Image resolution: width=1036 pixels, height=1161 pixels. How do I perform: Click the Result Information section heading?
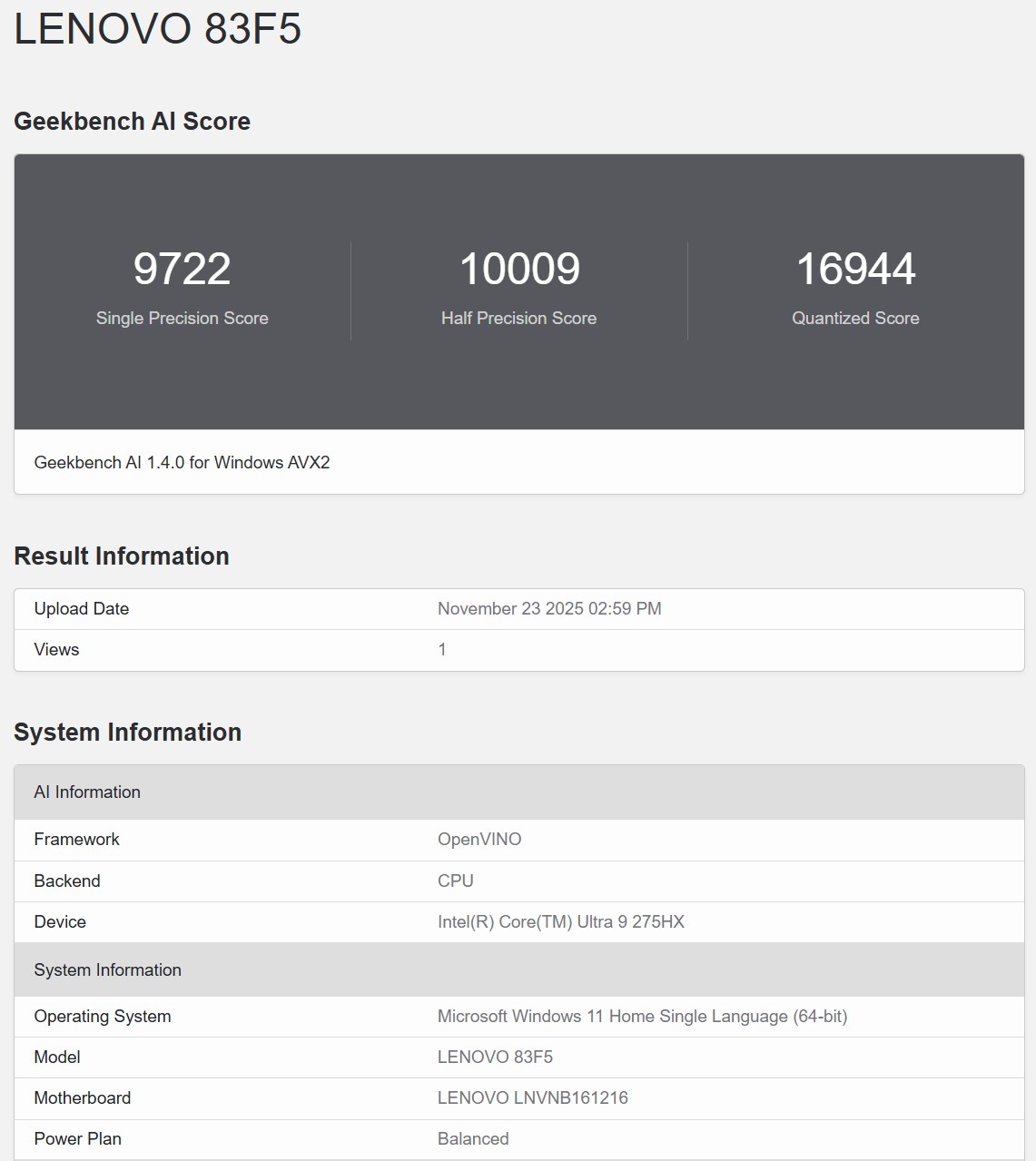(x=122, y=556)
